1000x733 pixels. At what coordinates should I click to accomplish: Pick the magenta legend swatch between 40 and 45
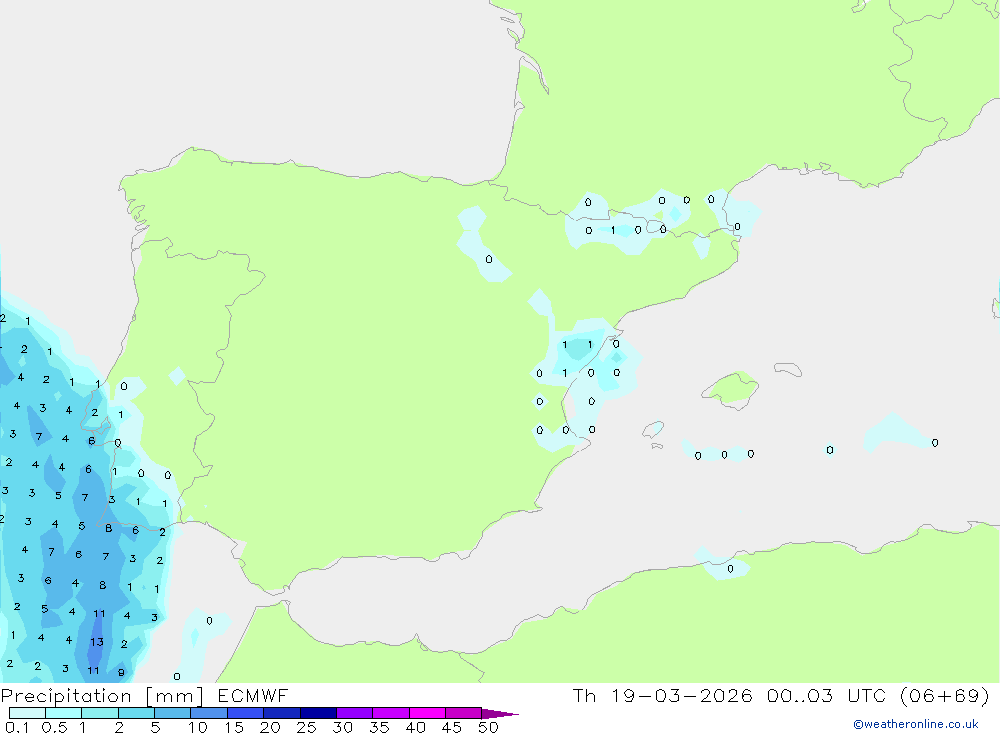click(427, 713)
